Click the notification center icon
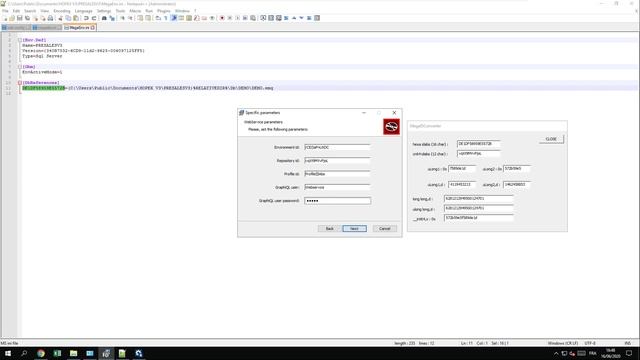 (629, 353)
